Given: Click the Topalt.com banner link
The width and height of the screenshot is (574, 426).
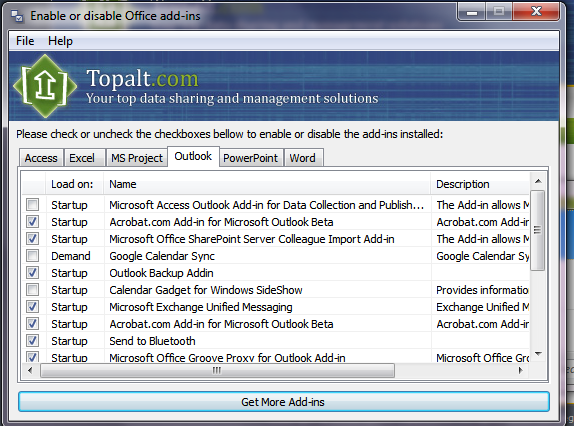Looking at the screenshot, I should pyautogui.click(x=142, y=78).
